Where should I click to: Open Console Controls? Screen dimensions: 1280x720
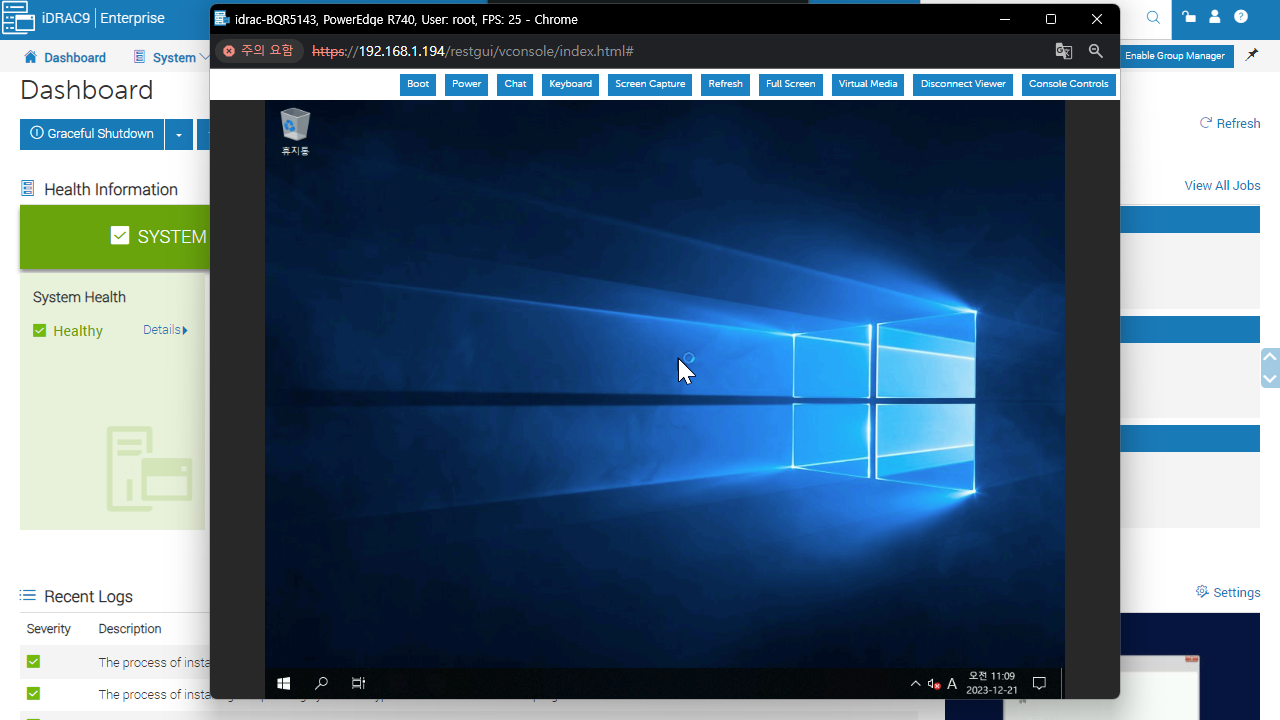pyautogui.click(x=1068, y=84)
